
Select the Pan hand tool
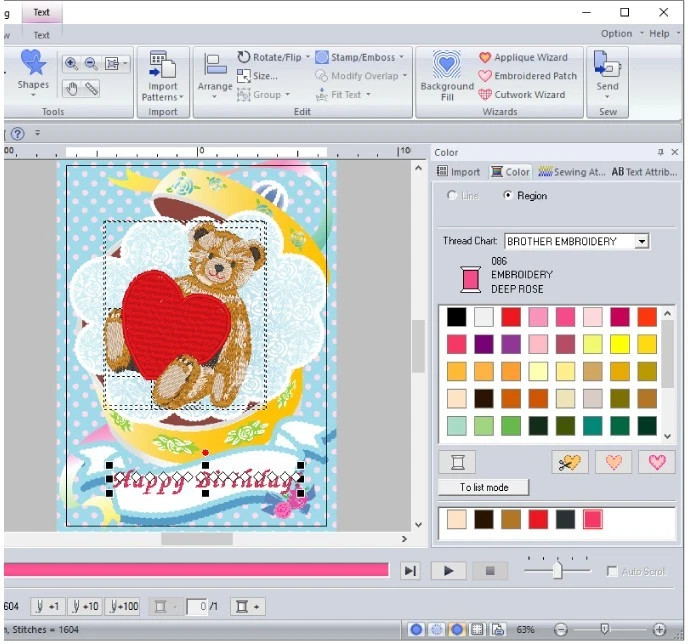tap(72, 89)
